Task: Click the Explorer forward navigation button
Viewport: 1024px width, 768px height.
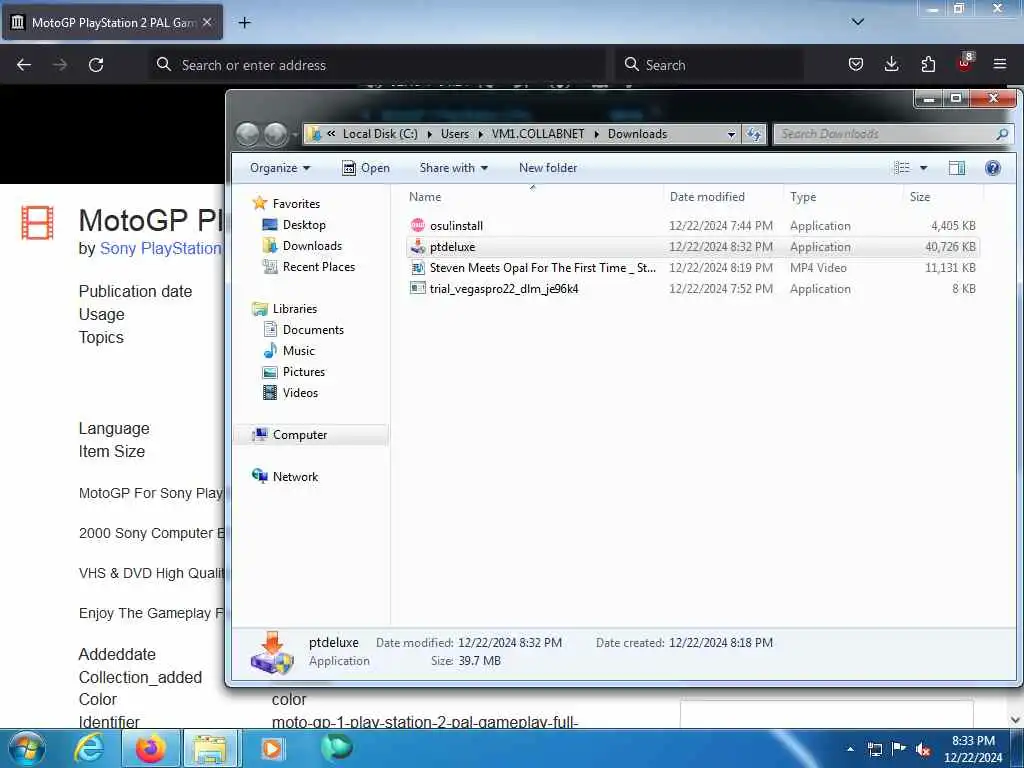Action: tap(275, 134)
